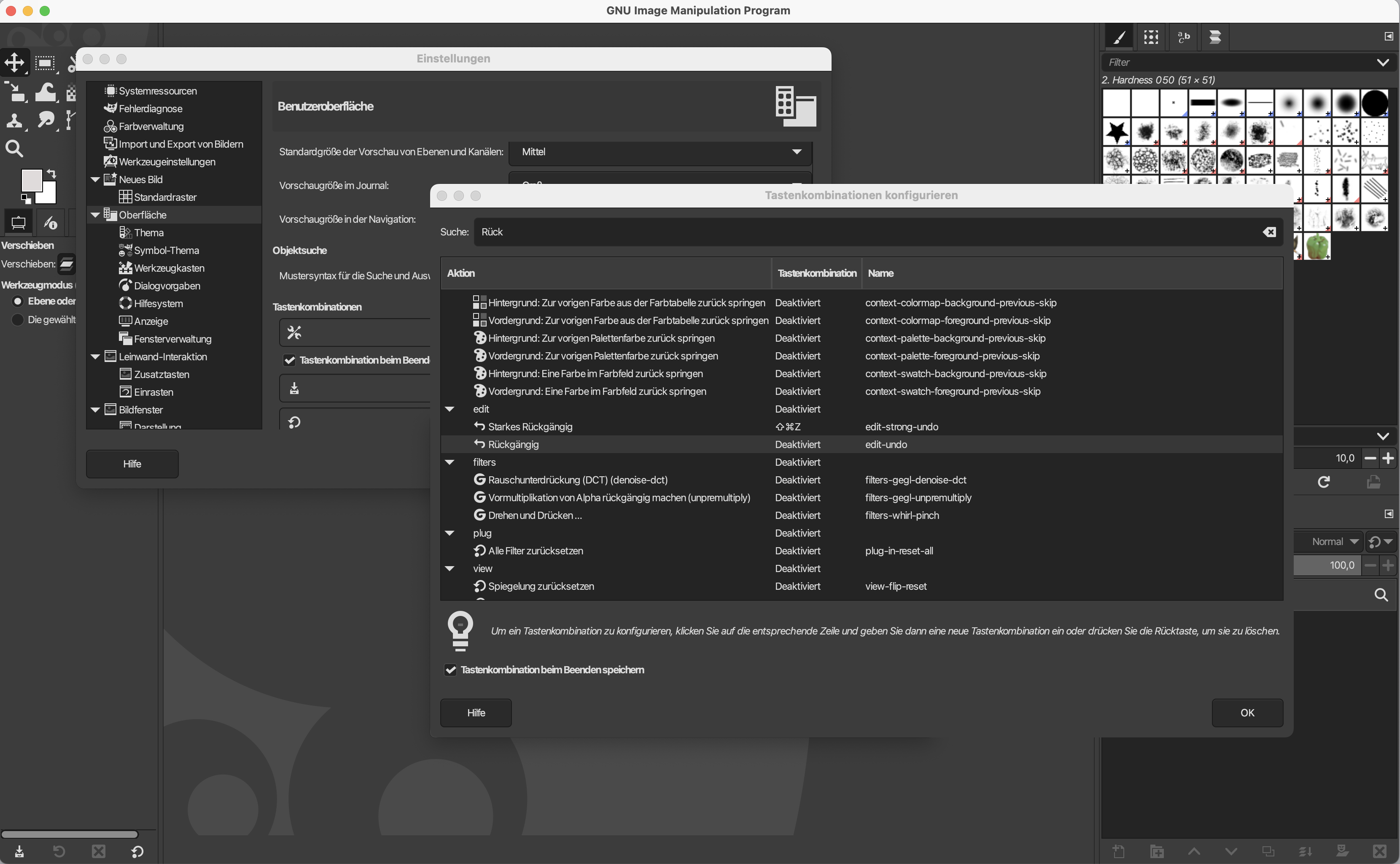Collapse the 'plug' action group
Screen dimensions: 1400x864
[450, 533]
